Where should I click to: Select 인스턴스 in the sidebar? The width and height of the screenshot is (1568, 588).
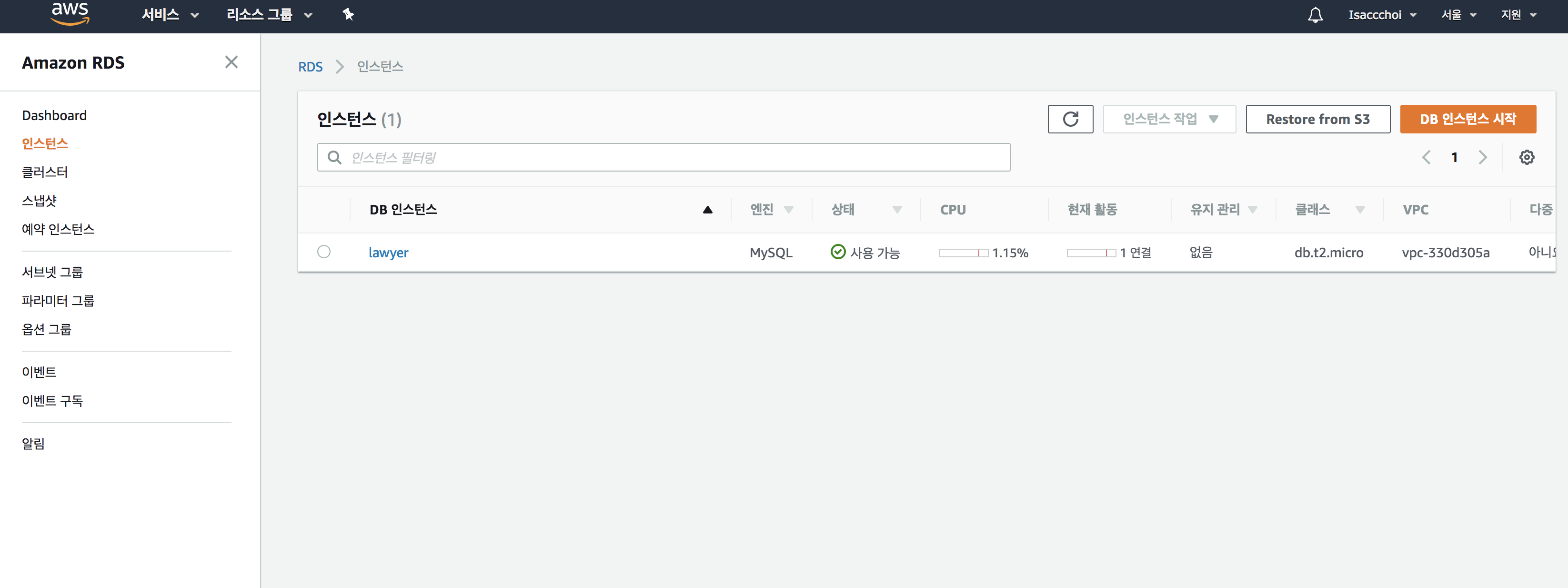coord(45,143)
